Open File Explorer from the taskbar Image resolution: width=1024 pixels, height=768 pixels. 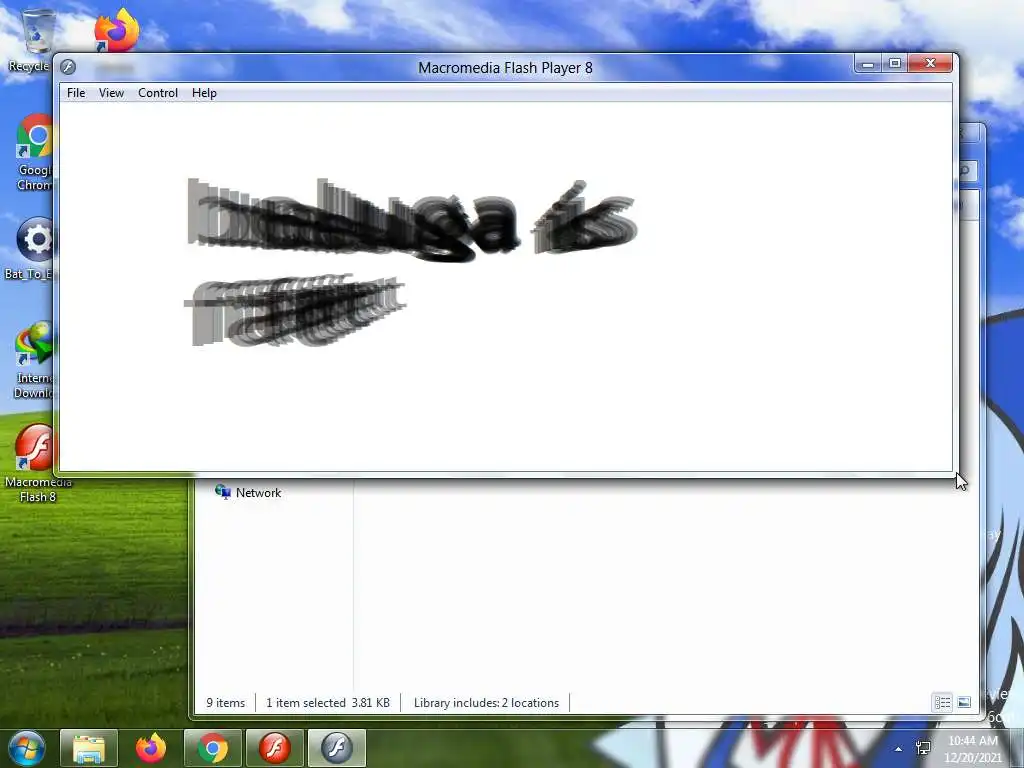89,748
